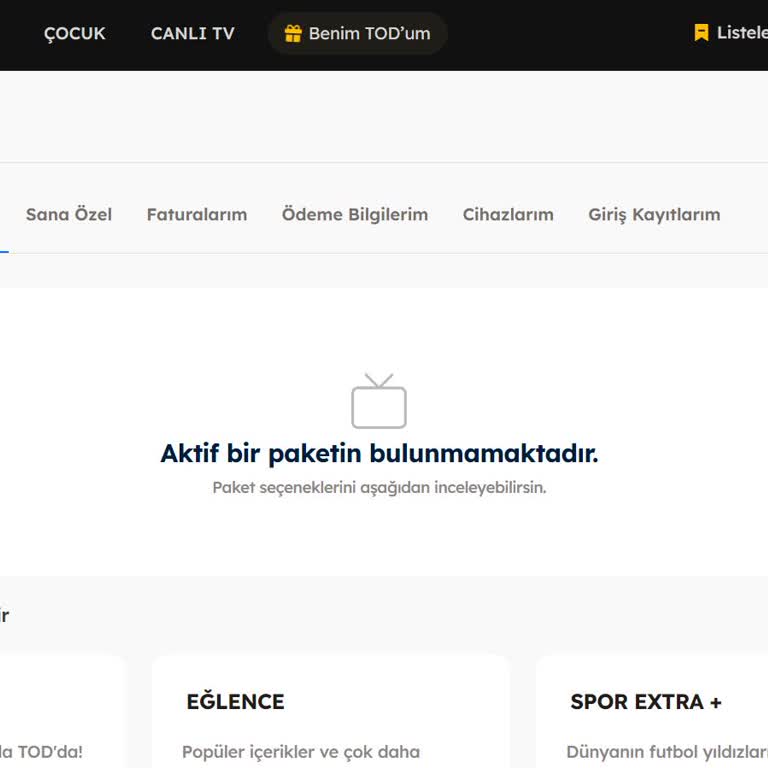Click the yellow bookmark list icon
The width and height of the screenshot is (768, 768).
click(x=701, y=33)
